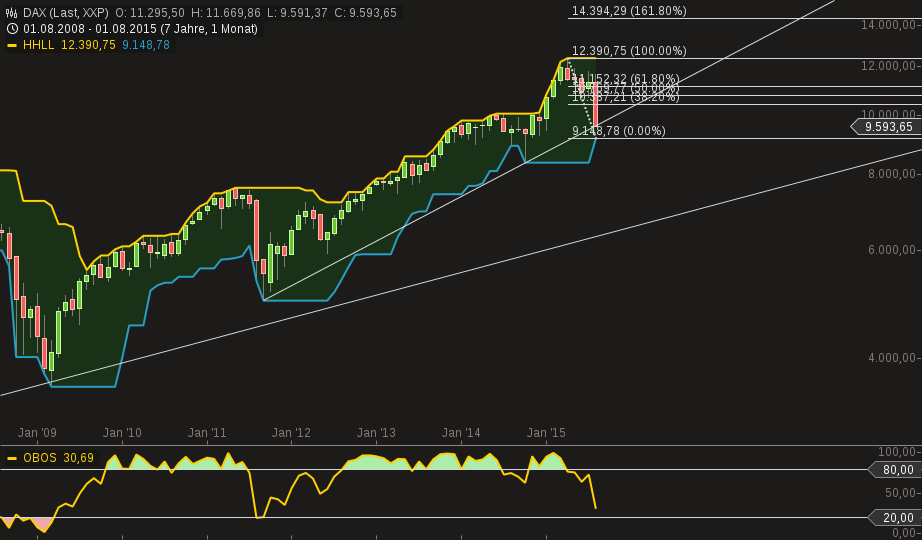
Task: Click the closing value C: 9.593,65
Action: [365, 12]
